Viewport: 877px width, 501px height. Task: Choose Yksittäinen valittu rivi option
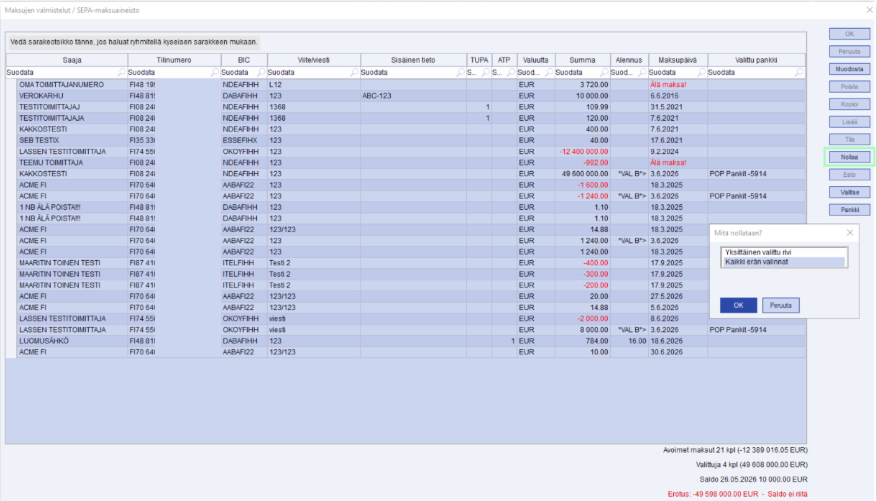pyautogui.click(x=784, y=252)
